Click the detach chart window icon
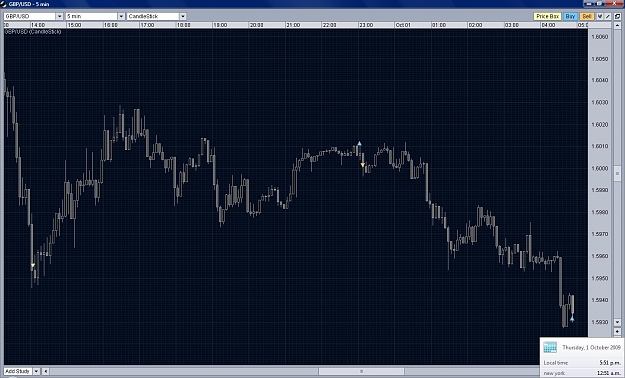Viewport: 625px width, 378px height. (x=617, y=16)
